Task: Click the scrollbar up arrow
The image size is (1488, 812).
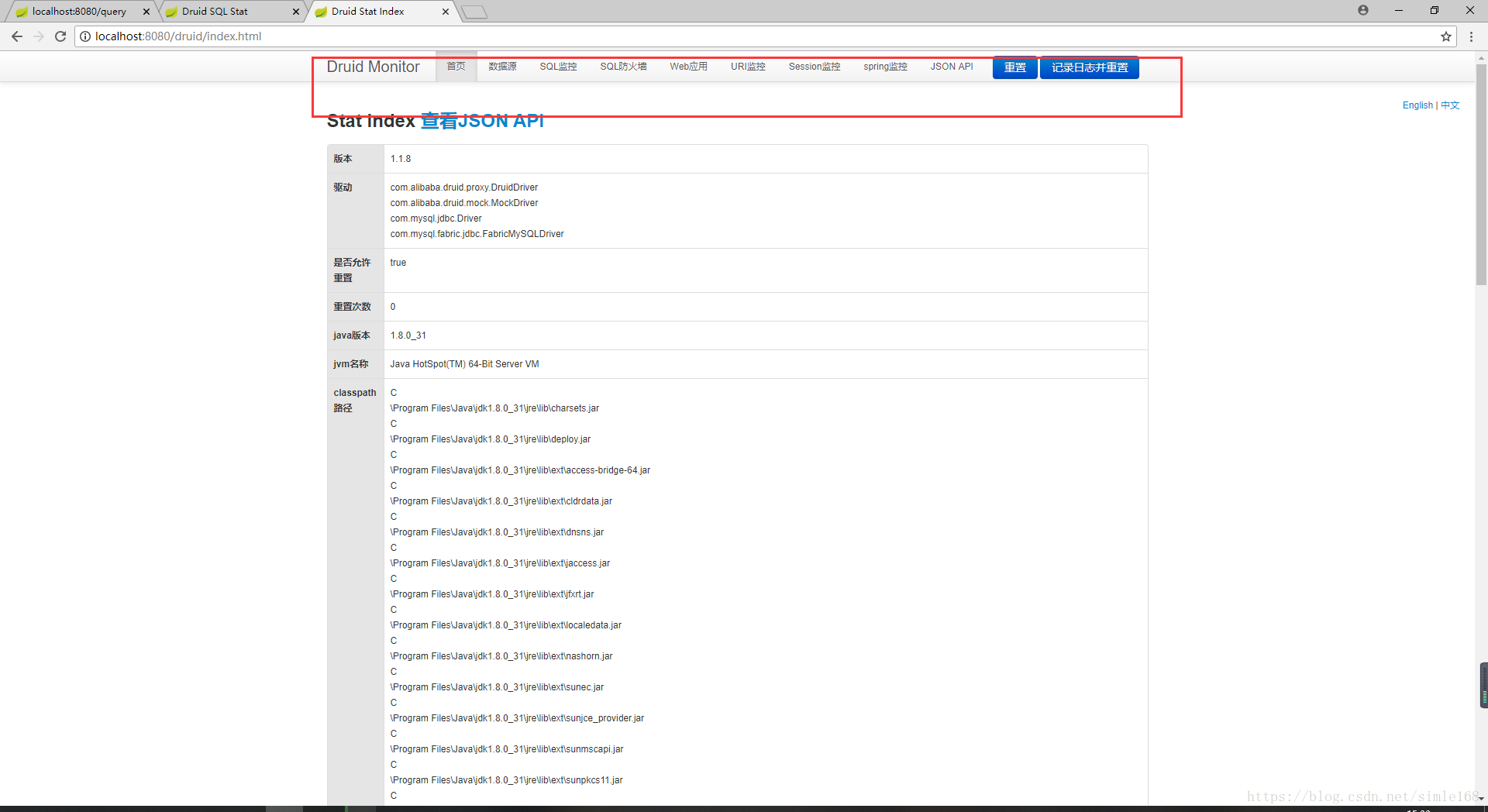Action: click(1481, 57)
